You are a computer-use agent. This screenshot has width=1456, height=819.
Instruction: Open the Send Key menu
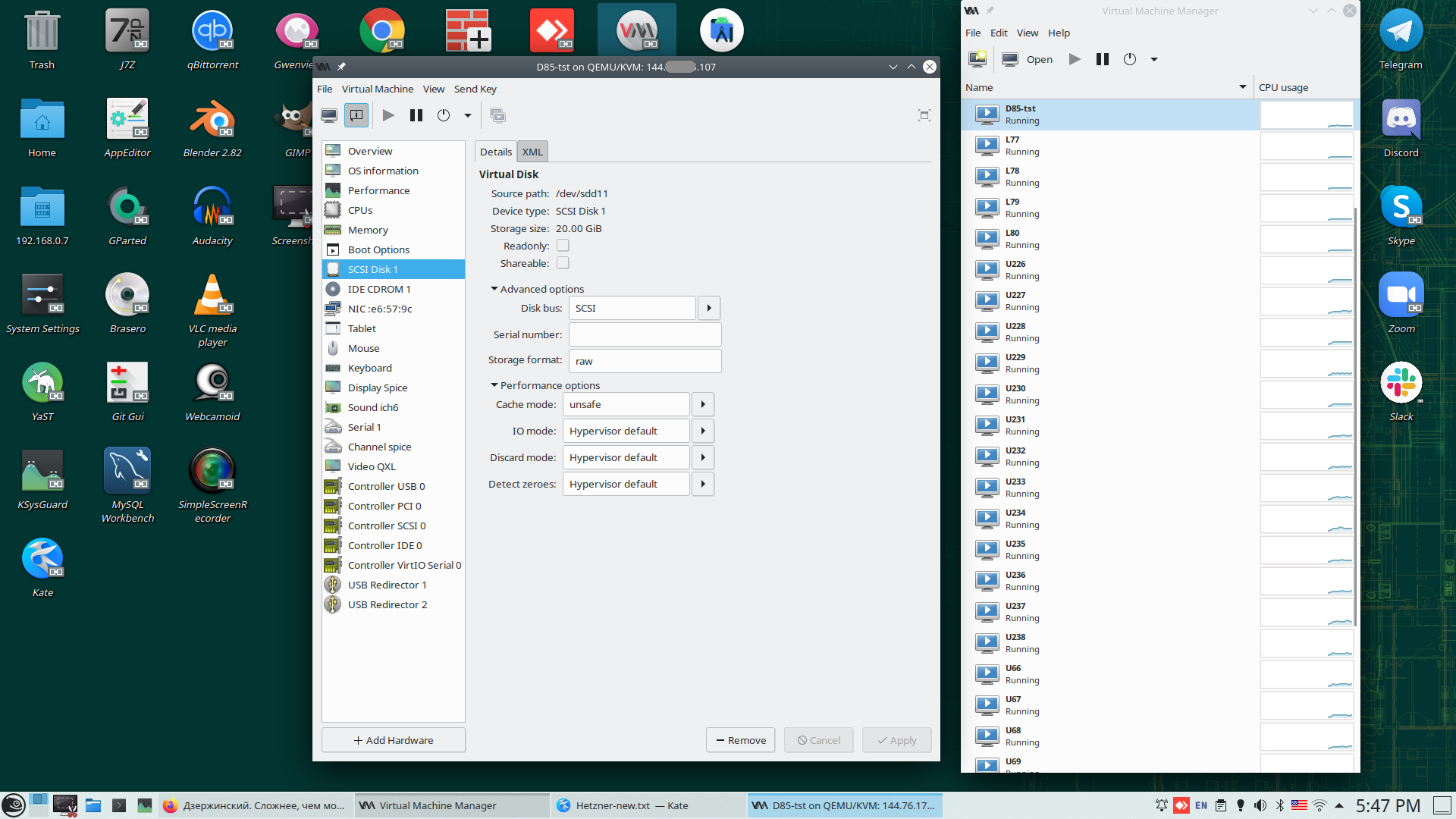(x=475, y=89)
